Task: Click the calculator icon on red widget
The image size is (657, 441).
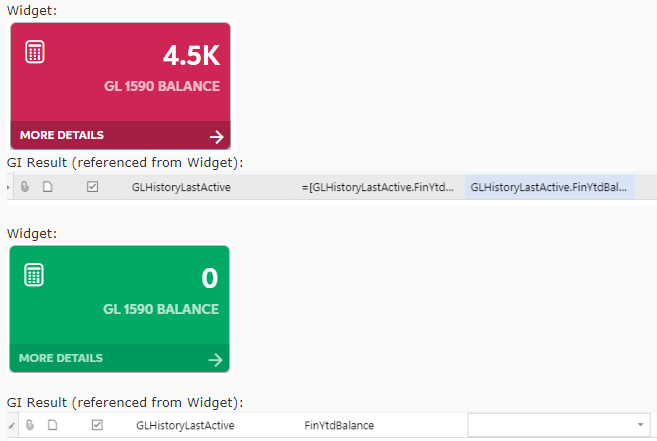Action: (x=35, y=52)
